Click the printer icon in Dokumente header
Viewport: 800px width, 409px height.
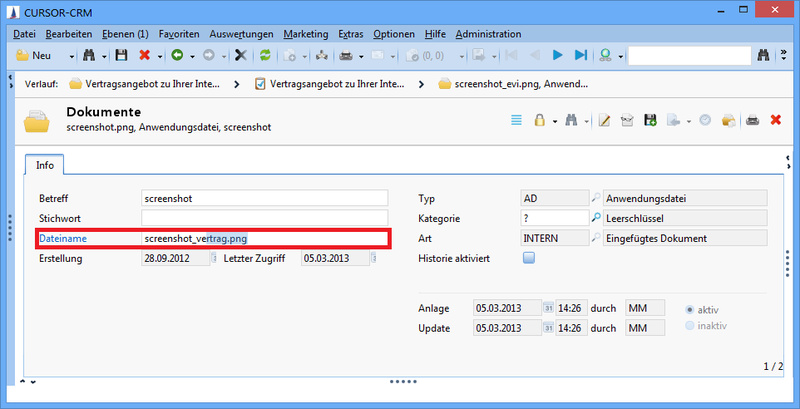pos(753,120)
